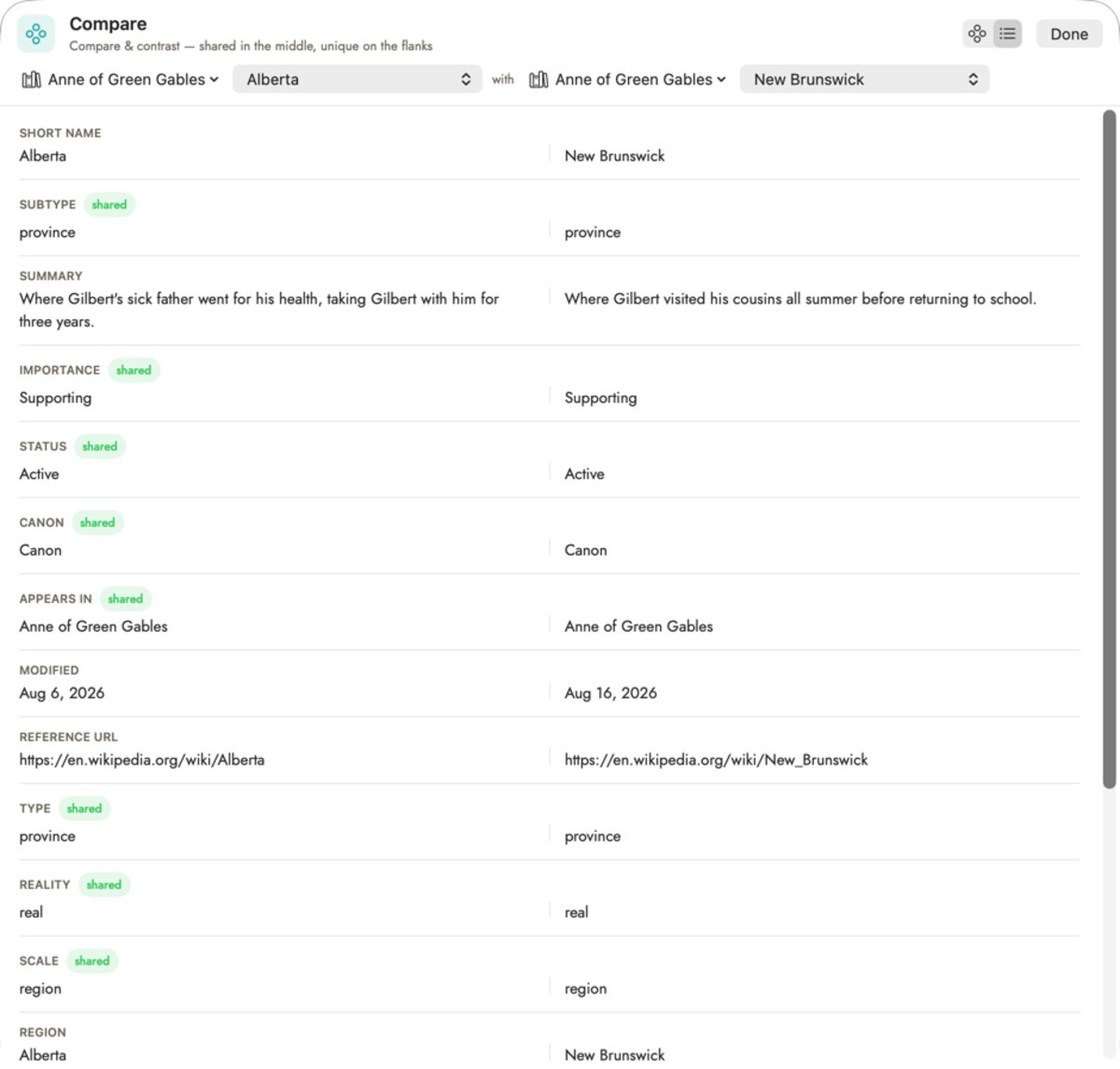Click the REFERENCE URL field label
This screenshot has width=1120, height=1069.
[x=68, y=737]
